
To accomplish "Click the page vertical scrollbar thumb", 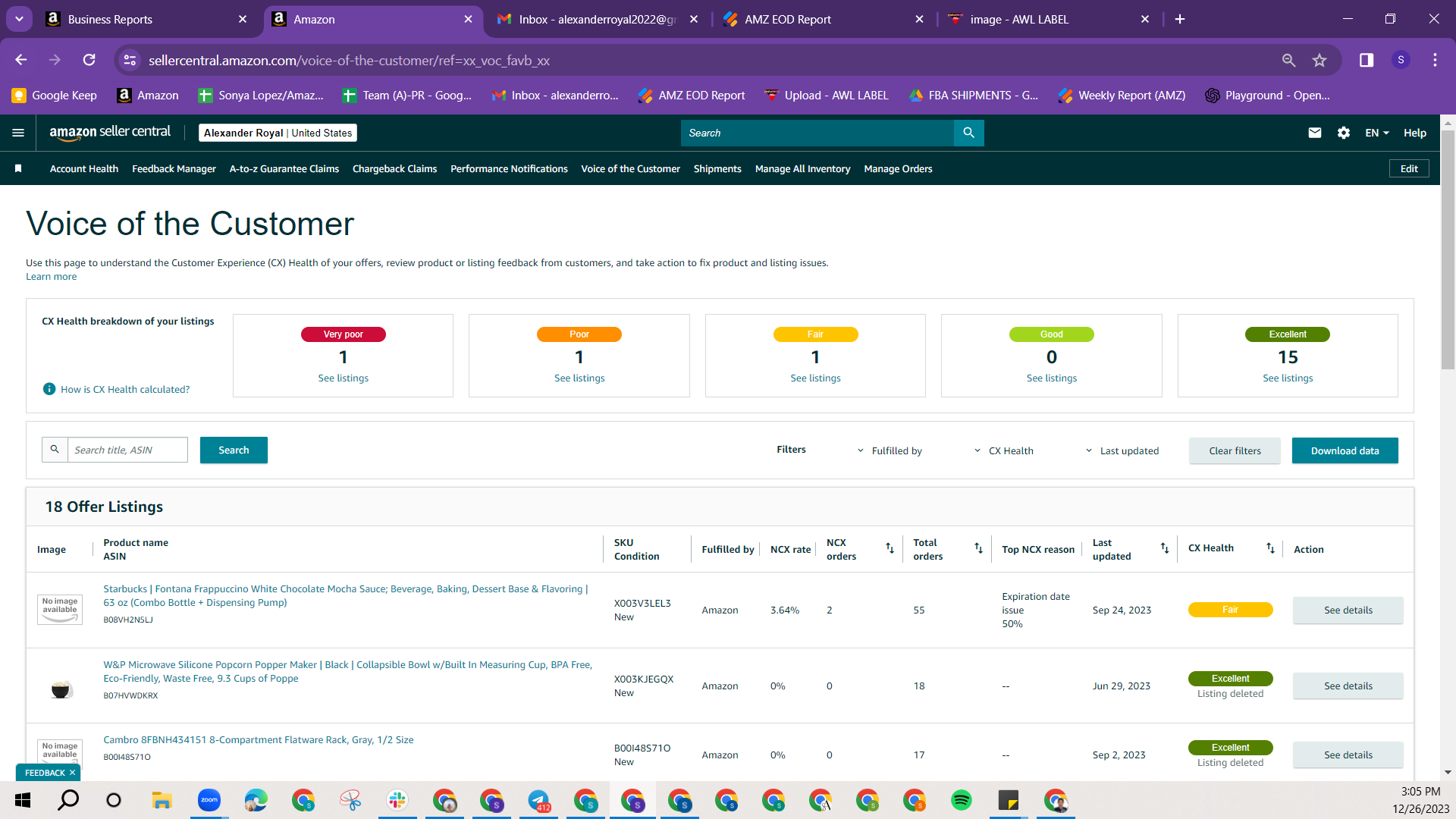I will tap(1448, 250).
